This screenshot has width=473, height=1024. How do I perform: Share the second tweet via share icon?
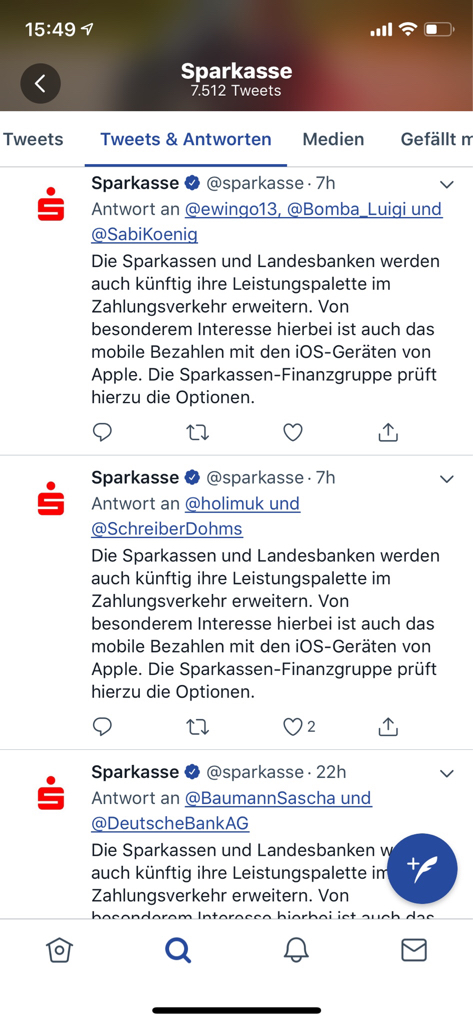point(388,726)
